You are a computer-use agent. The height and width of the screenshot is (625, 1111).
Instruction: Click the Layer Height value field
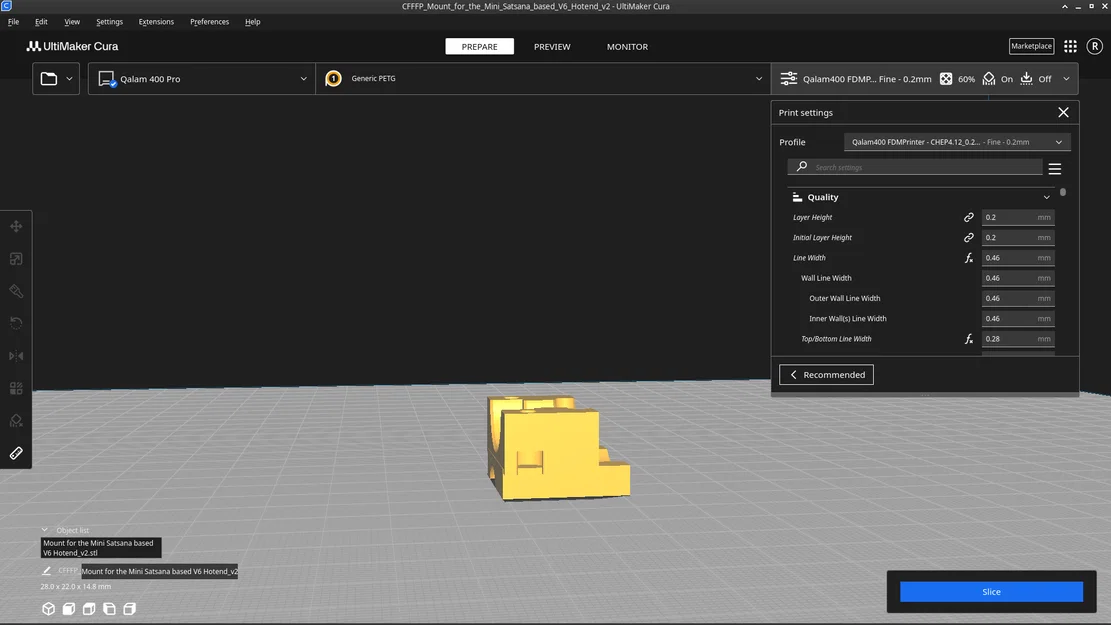coord(1017,218)
